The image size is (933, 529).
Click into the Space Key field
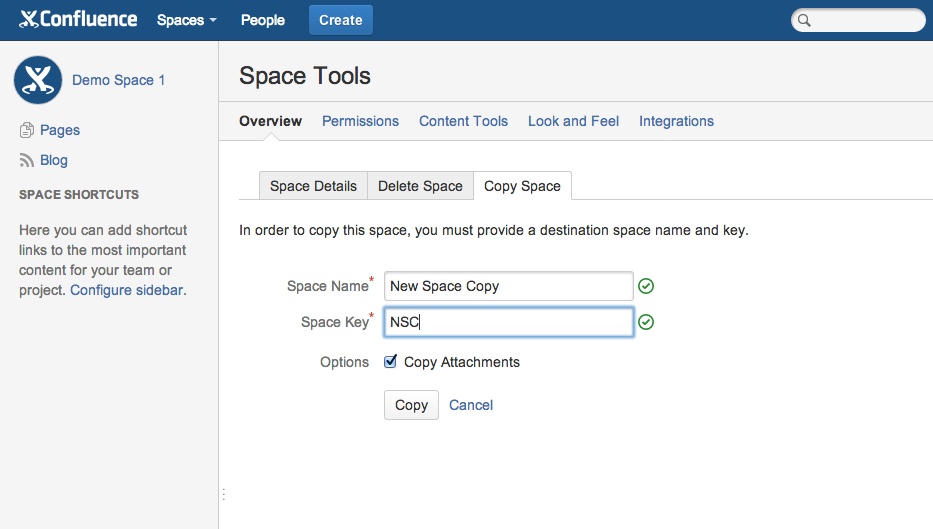pos(508,322)
